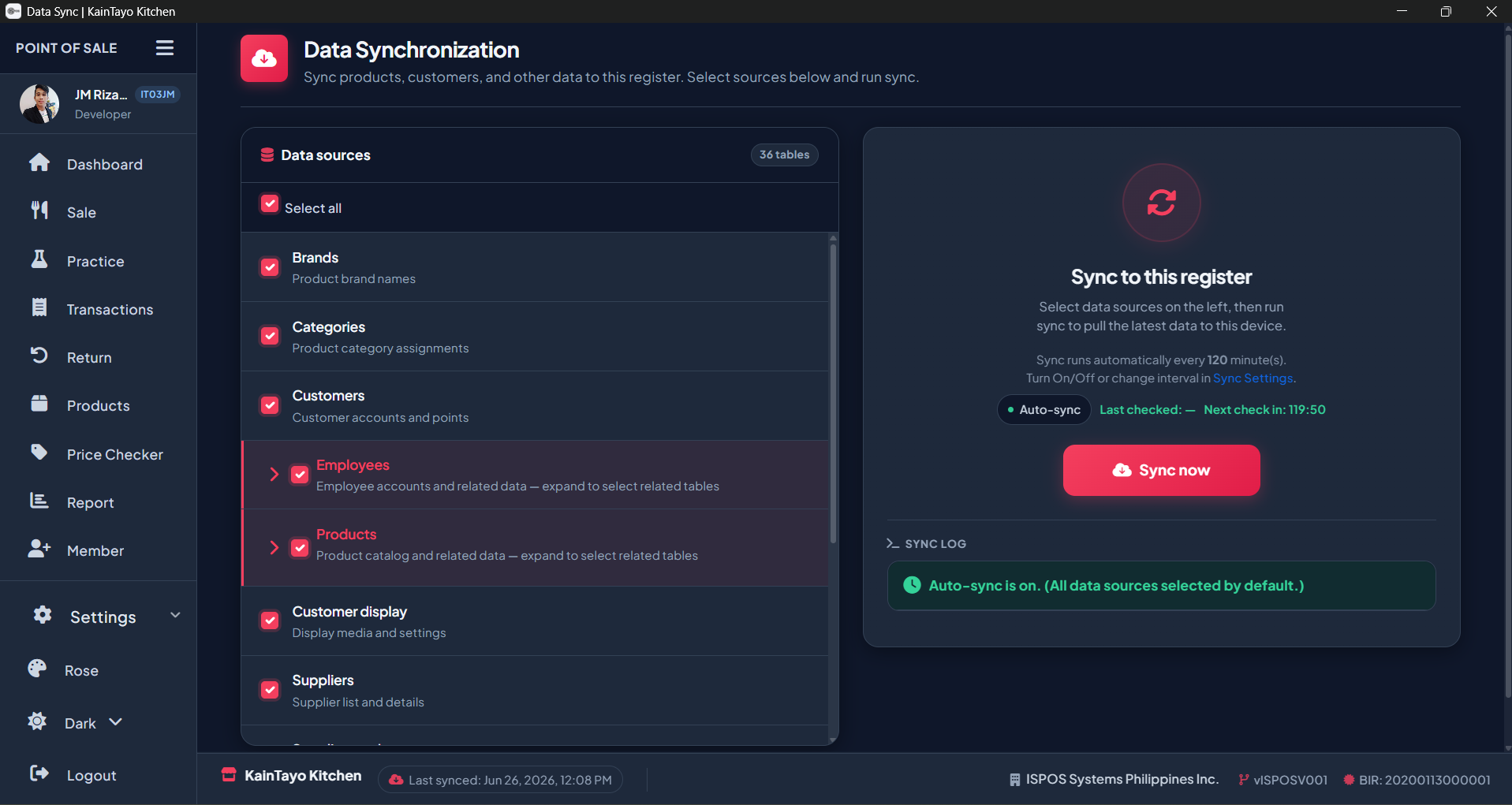The width and height of the screenshot is (1512, 805).
Task: Uncheck the Customer display checkbox
Action: click(x=270, y=621)
